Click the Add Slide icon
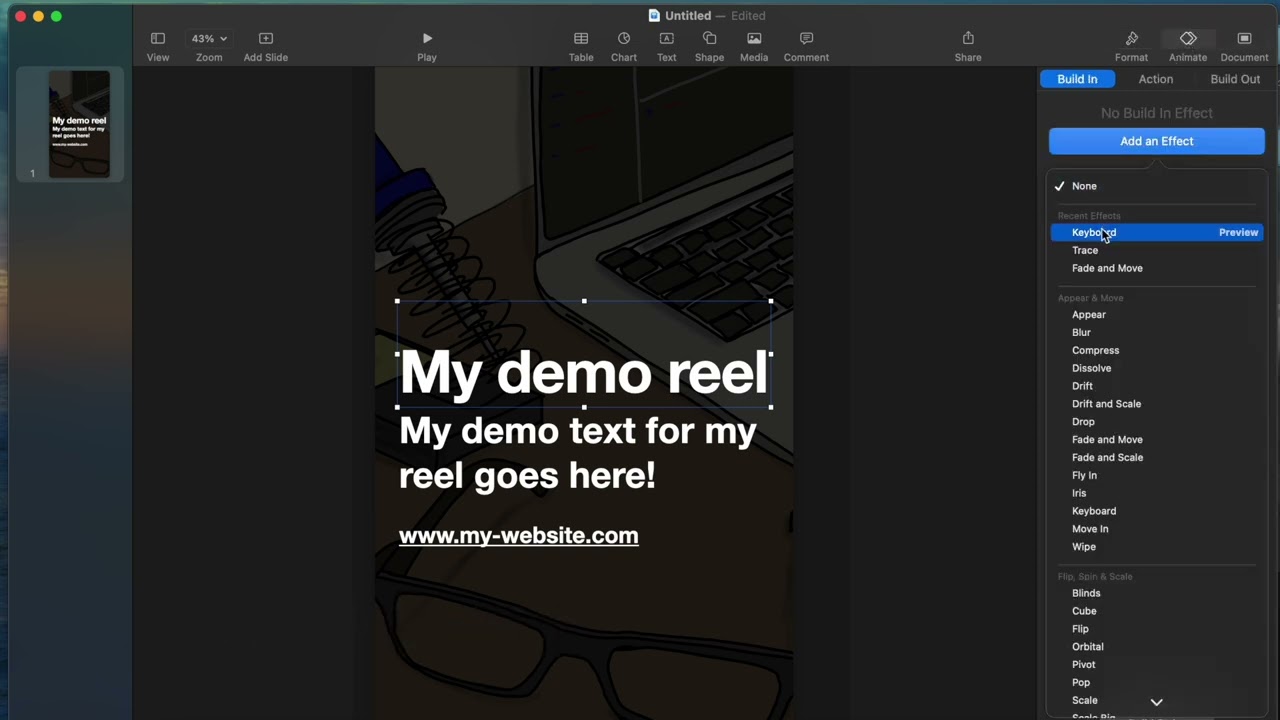The height and width of the screenshot is (720, 1280). (265, 38)
